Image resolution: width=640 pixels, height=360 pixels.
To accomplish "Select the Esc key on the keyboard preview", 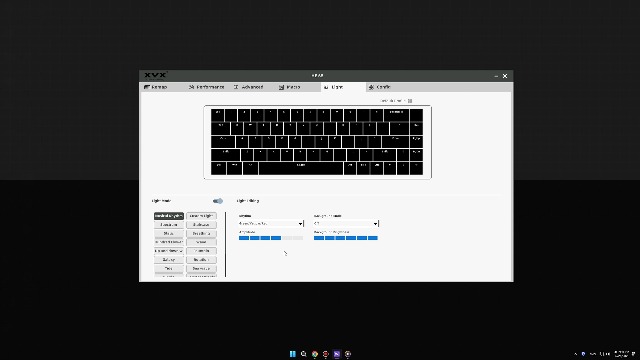I will click(218, 115).
